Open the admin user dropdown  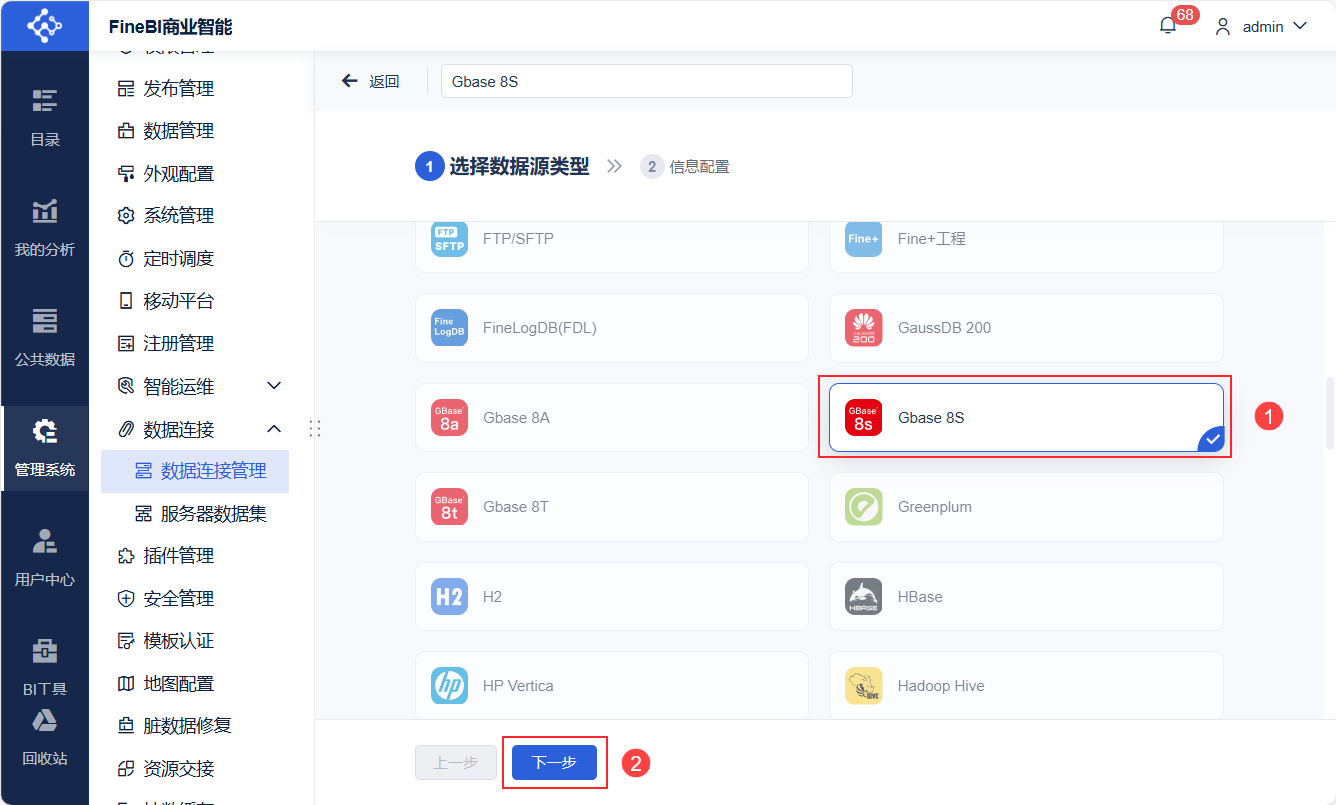1261,27
